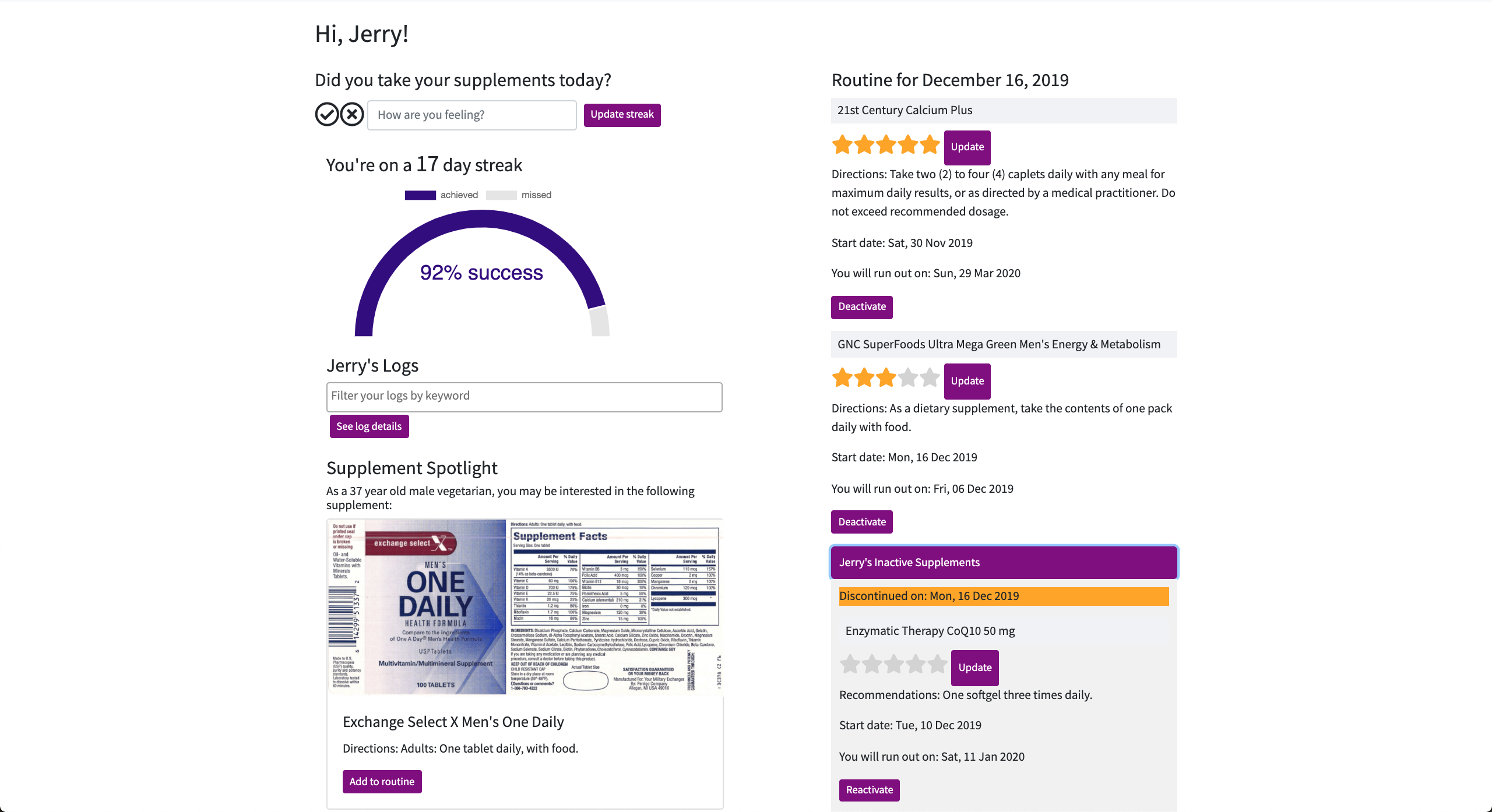Select the fifth star for GNC SuperFoods
1492x812 pixels.
[930, 378]
